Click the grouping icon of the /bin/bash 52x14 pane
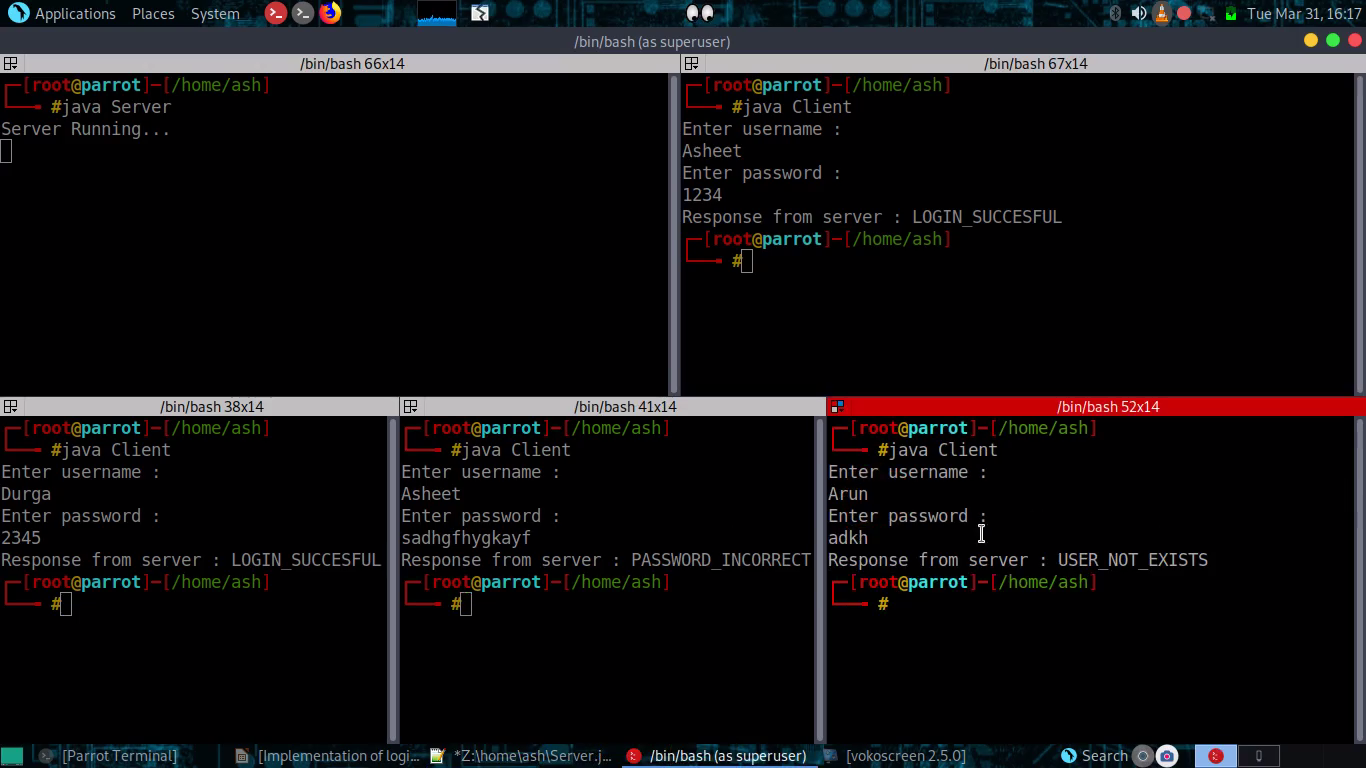The width and height of the screenshot is (1366, 768). tap(838, 406)
